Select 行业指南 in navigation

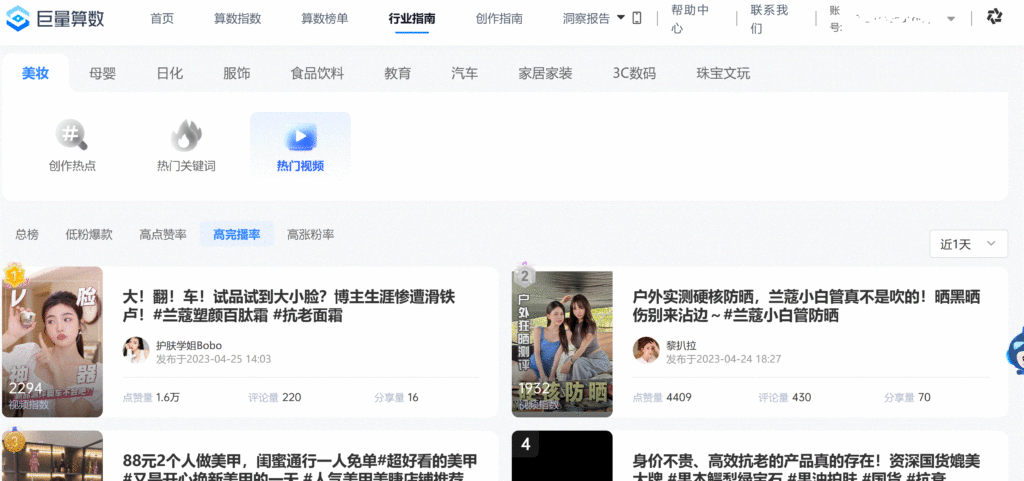click(411, 18)
